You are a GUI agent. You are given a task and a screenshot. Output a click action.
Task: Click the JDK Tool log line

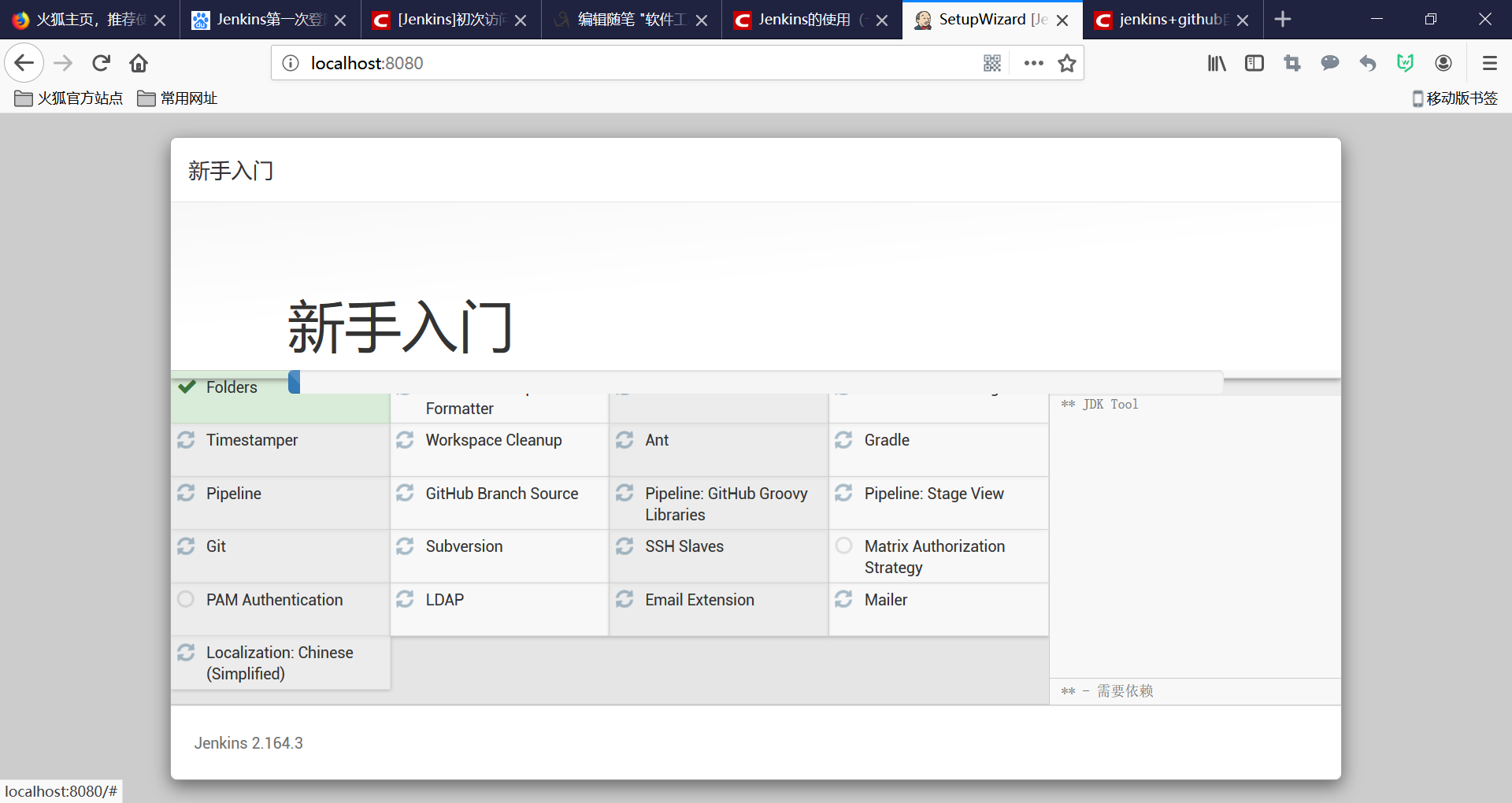pyautogui.click(x=1099, y=405)
